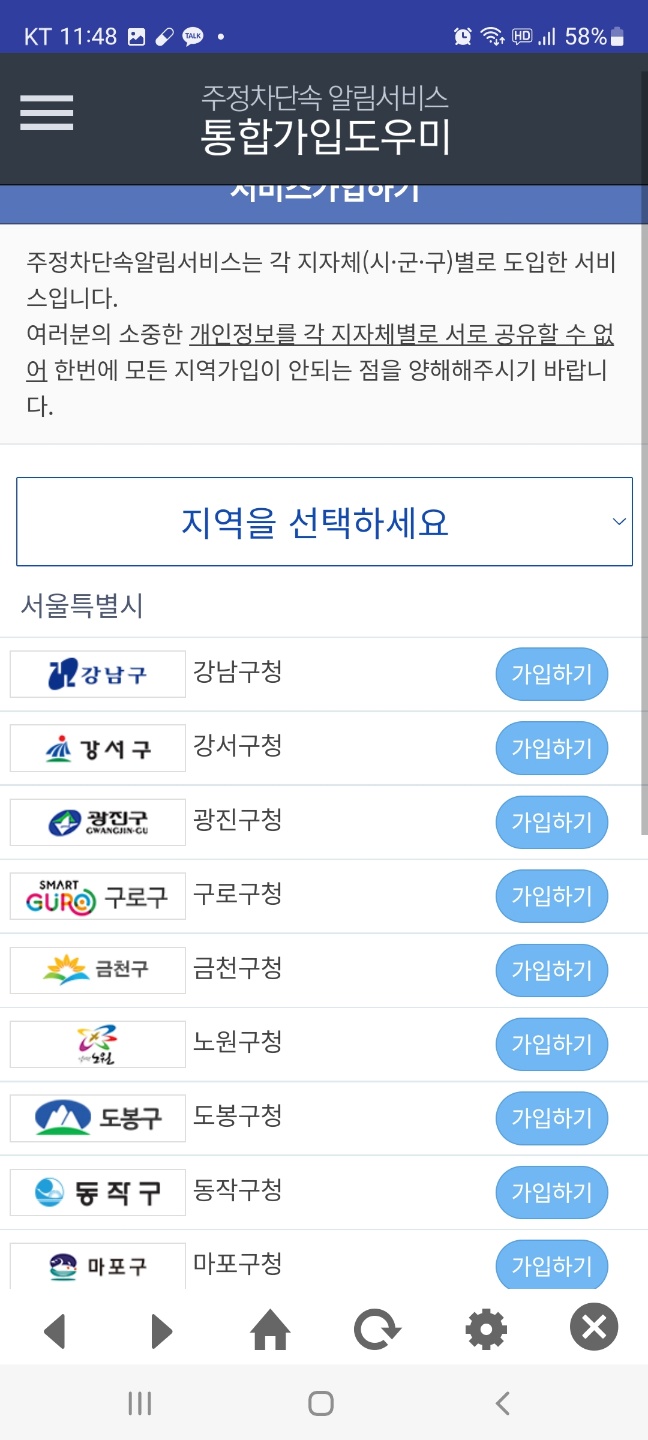Click the 광진구 emblem icon

pos(97,821)
